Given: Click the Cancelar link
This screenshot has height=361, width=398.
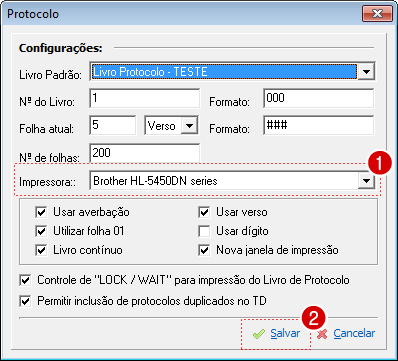Looking at the screenshot, I should (x=354, y=333).
